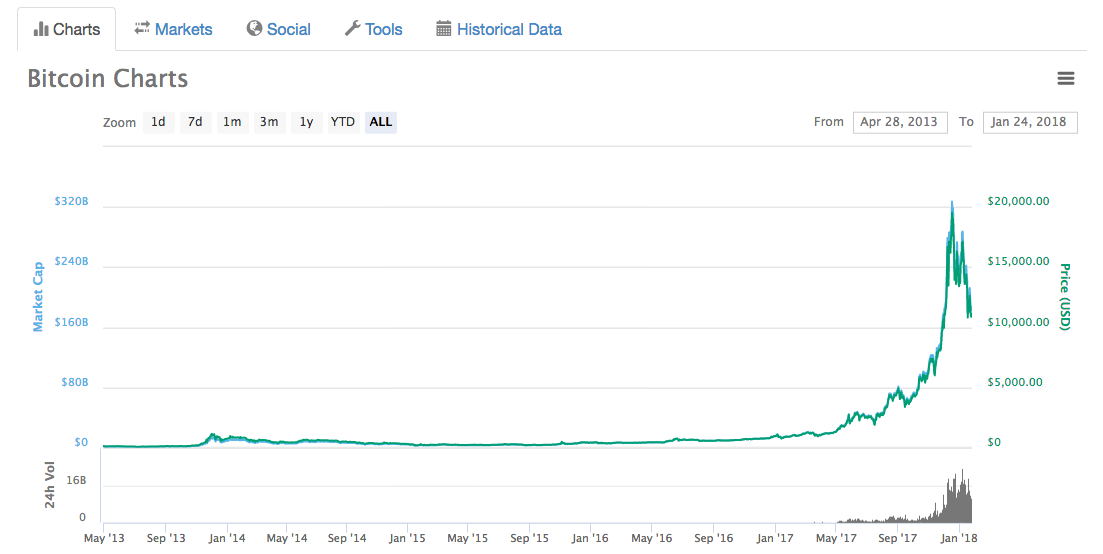
Task: Select the ALL zoom range
Action: [381, 122]
